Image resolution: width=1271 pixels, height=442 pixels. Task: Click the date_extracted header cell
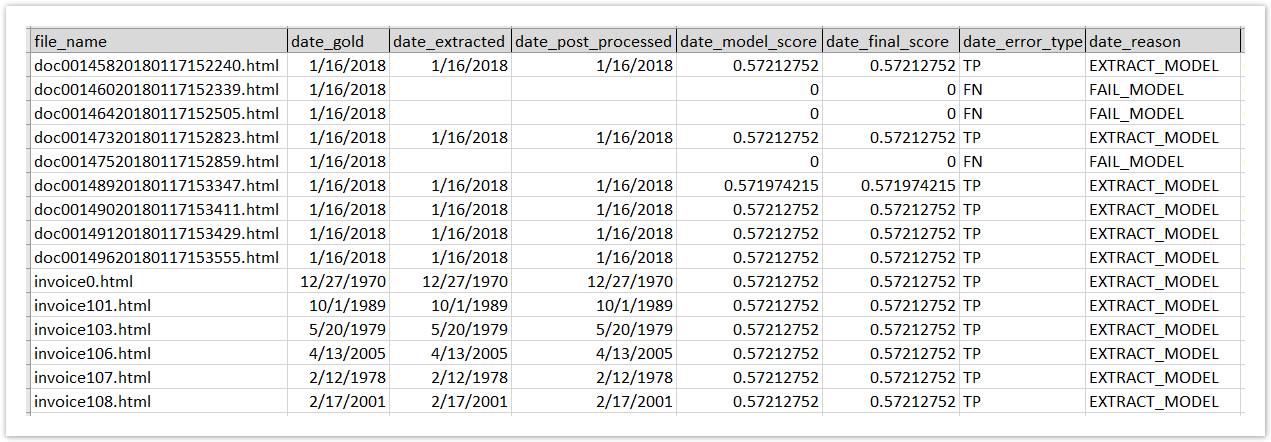(x=450, y=42)
